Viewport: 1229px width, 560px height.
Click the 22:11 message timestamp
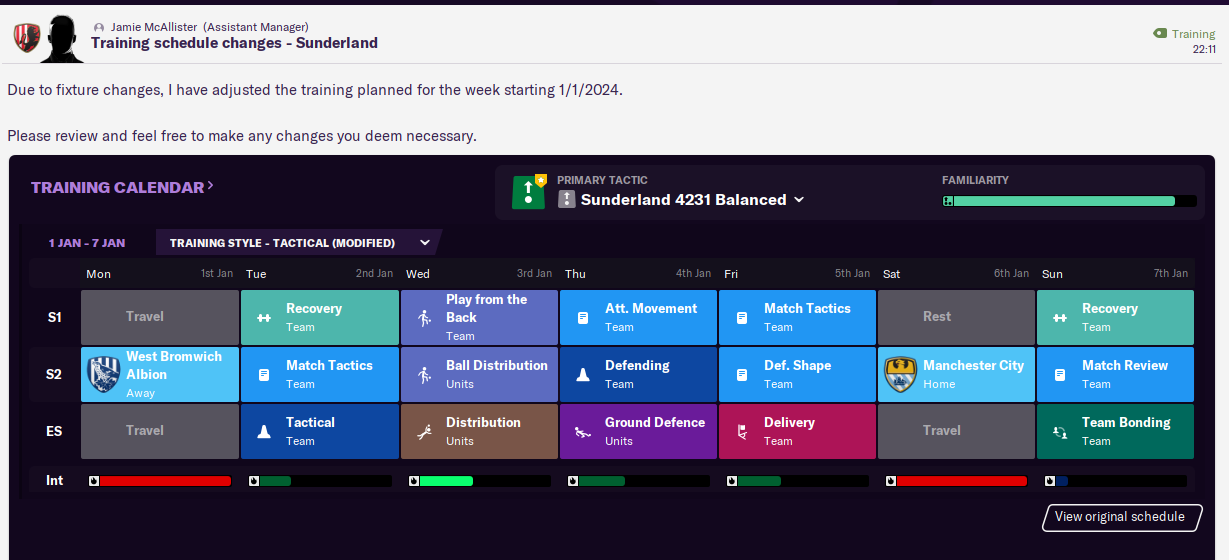(1204, 49)
